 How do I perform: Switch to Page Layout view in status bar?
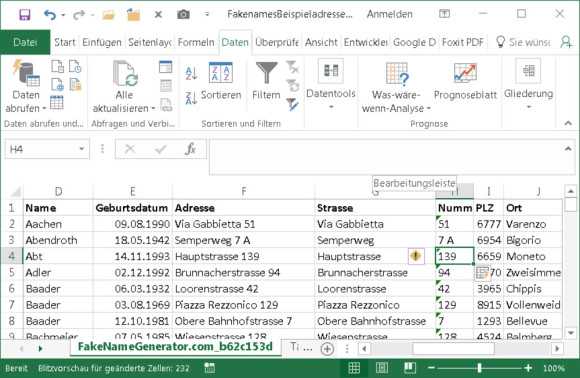point(382,368)
